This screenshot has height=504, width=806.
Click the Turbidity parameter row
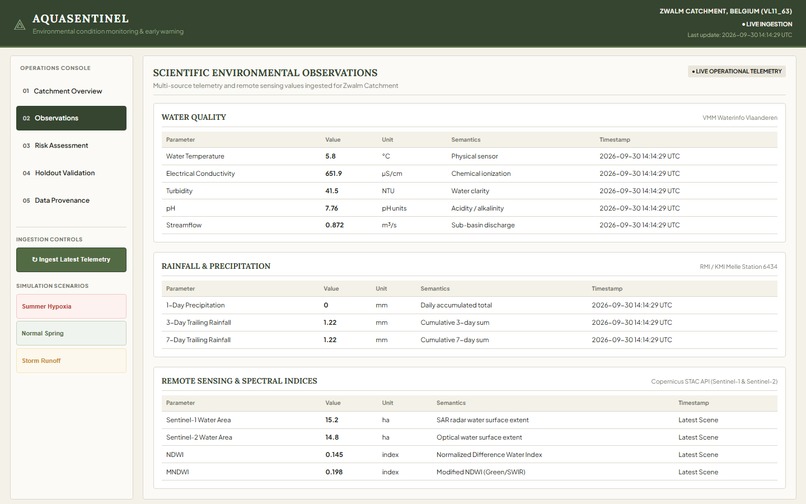[469, 191]
